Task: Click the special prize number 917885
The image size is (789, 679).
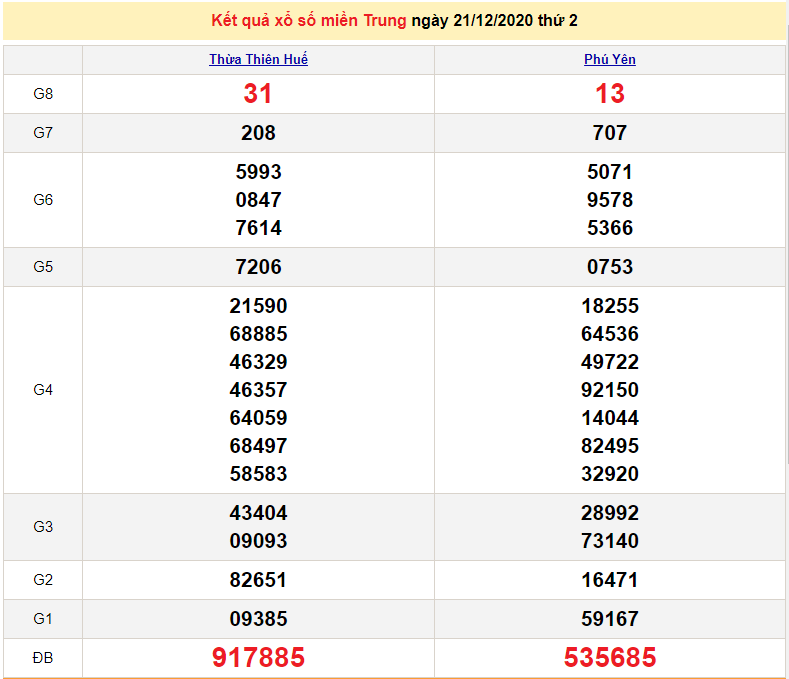Action: (x=258, y=657)
